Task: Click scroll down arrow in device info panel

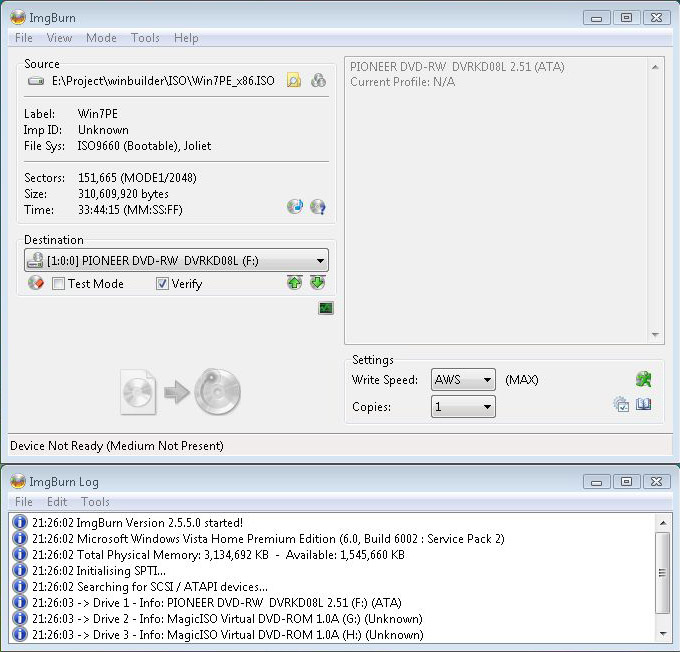Action: (x=655, y=334)
